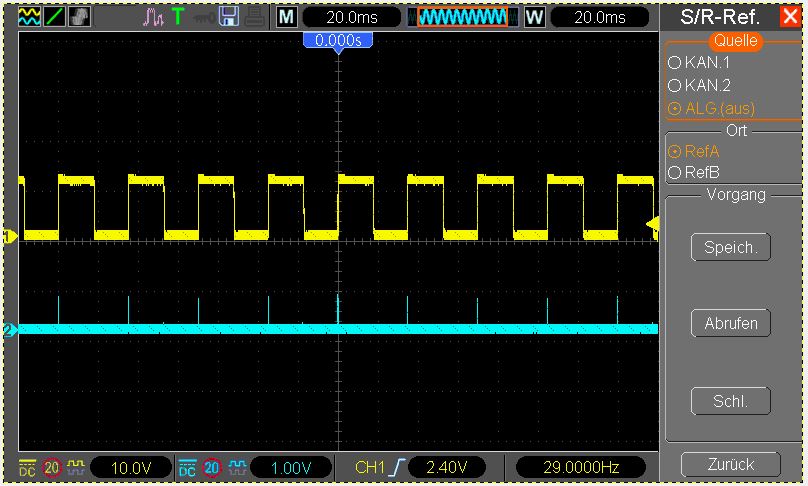This screenshot has width=808, height=486.
Task: Click the M main timebase icon
Action: point(286,18)
